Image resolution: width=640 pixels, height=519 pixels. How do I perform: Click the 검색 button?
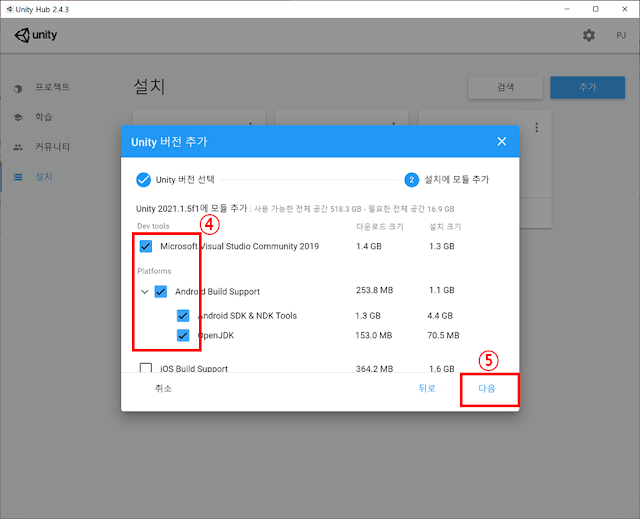pos(505,87)
